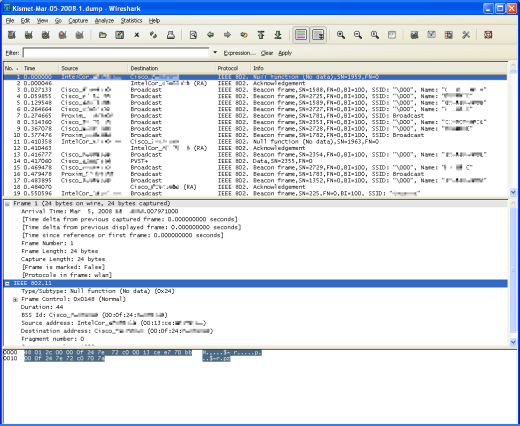Viewport: 520px width, 426px height.
Task: Open the Analyze menu
Action: click(x=104, y=21)
